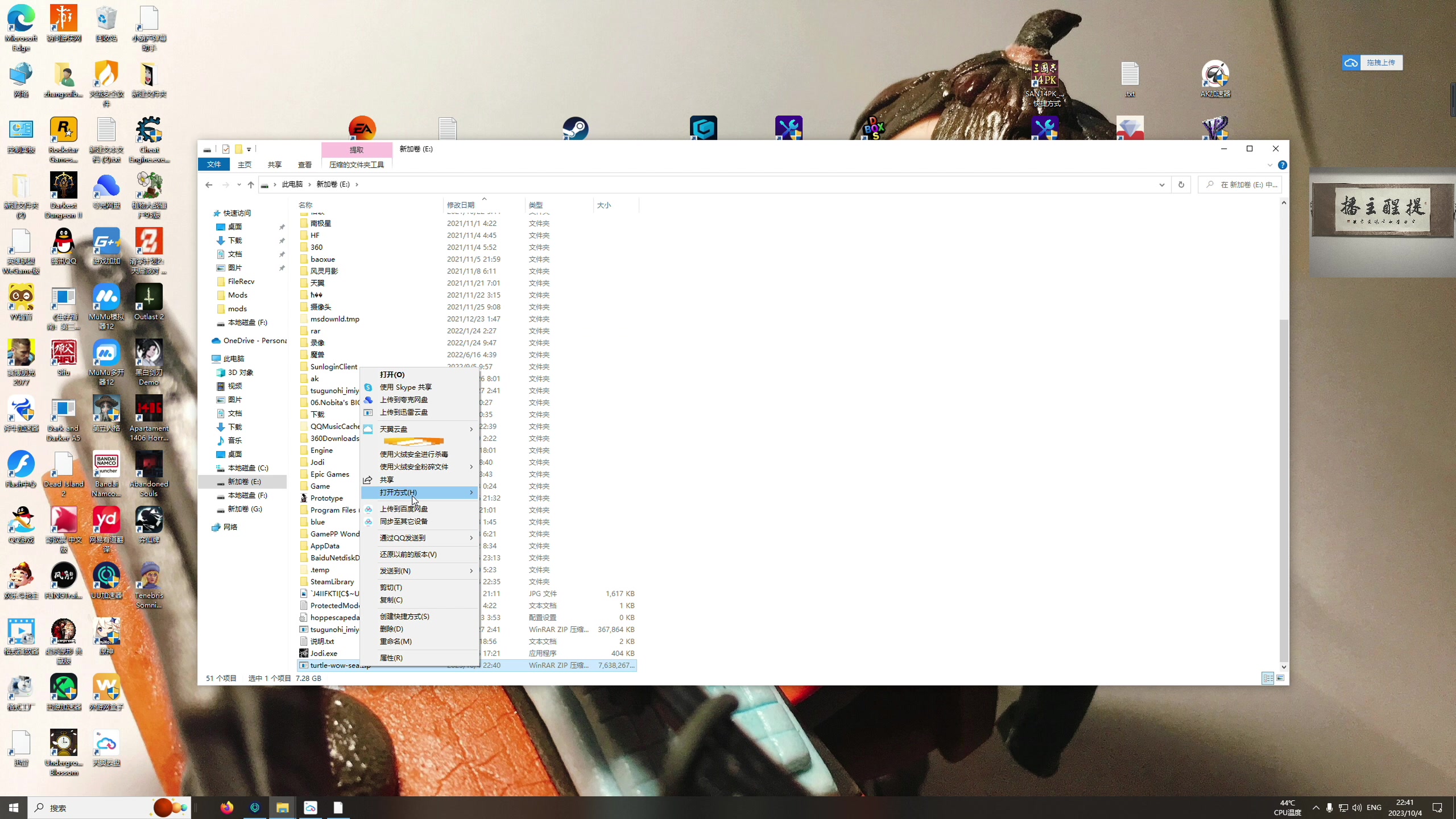Open Steam desktop shortcut
This screenshot has width=1456, height=819.
[x=576, y=129]
